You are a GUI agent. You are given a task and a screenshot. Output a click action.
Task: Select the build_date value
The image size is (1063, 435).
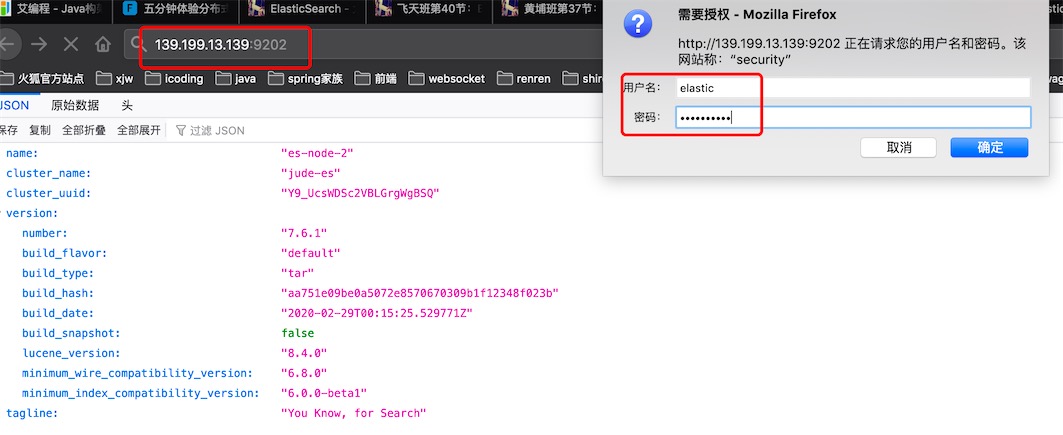[376, 313]
